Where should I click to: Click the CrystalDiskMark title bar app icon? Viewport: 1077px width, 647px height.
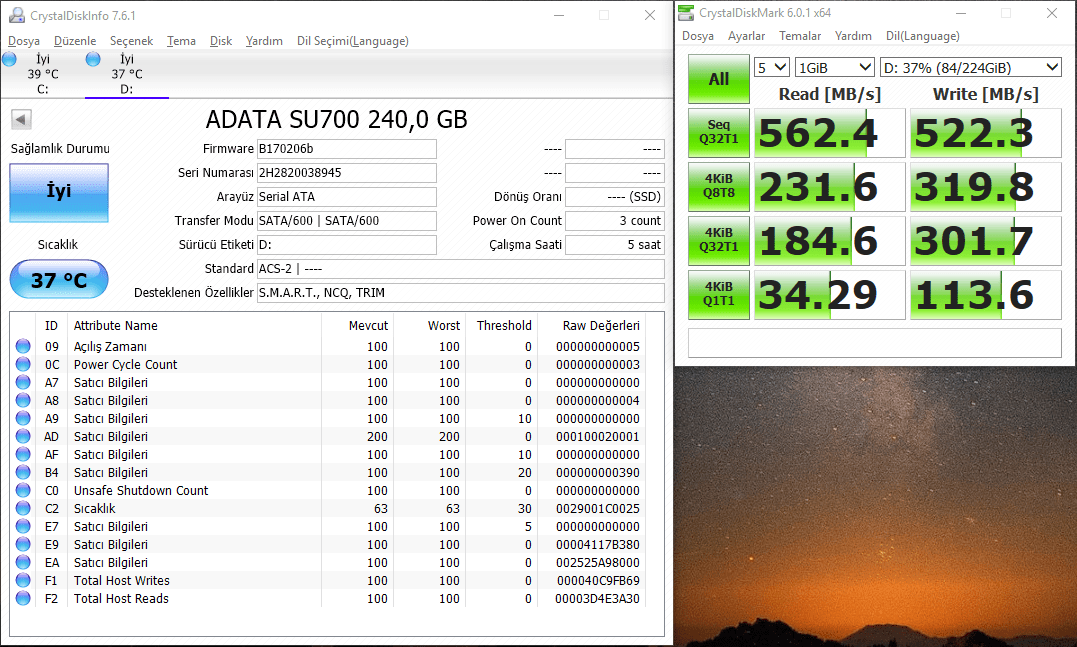pyautogui.click(x=685, y=13)
